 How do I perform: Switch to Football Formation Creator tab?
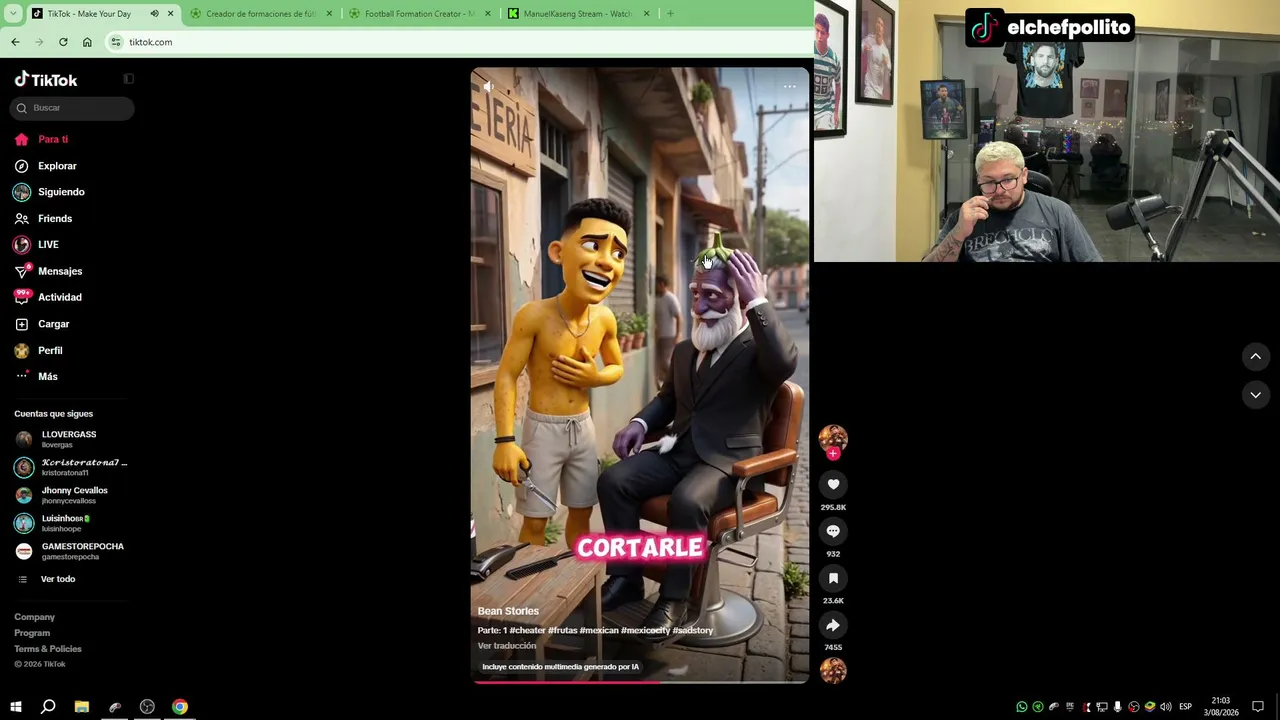419,13
